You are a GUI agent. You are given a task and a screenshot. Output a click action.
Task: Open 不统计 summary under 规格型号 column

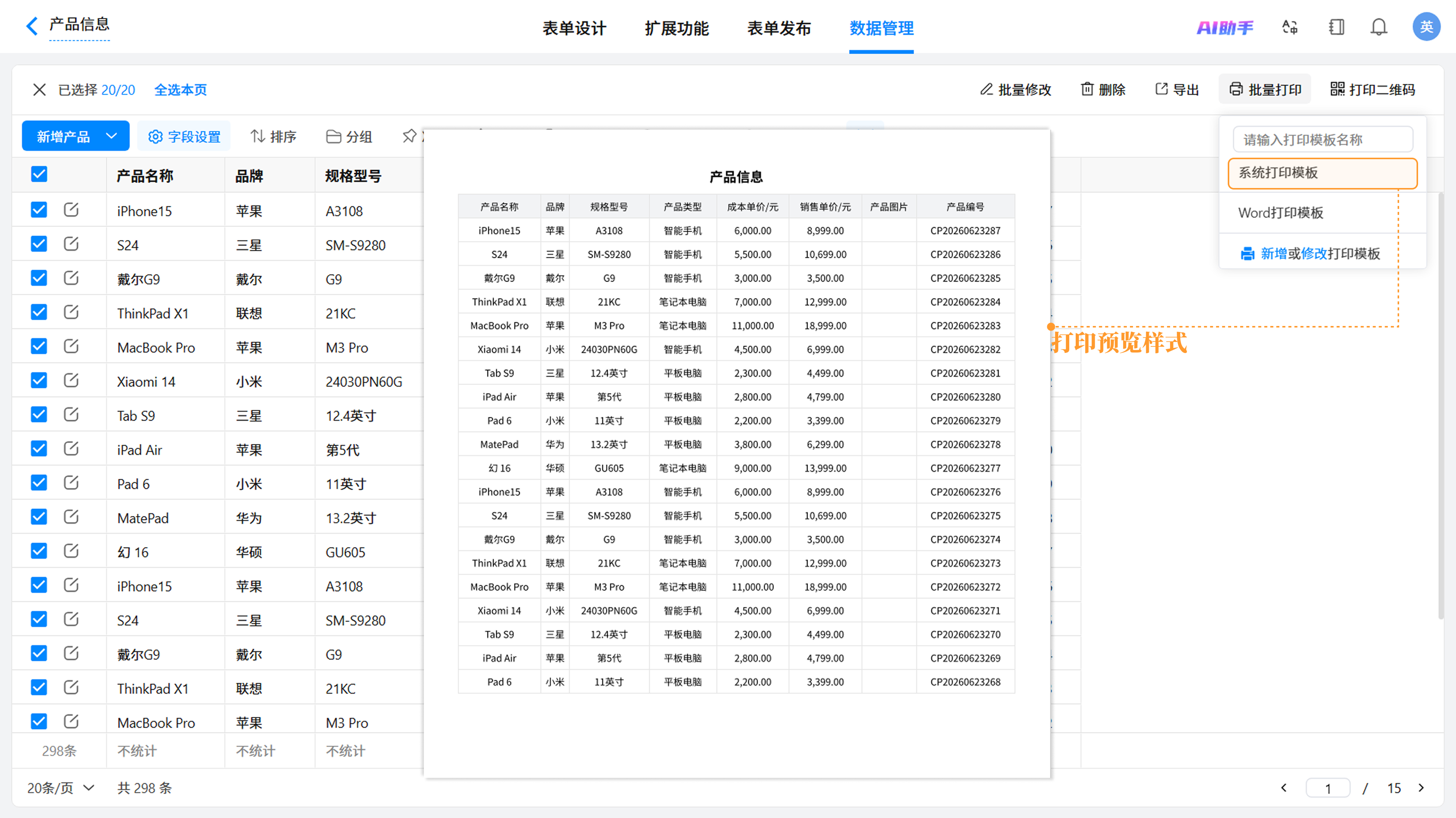pos(345,751)
